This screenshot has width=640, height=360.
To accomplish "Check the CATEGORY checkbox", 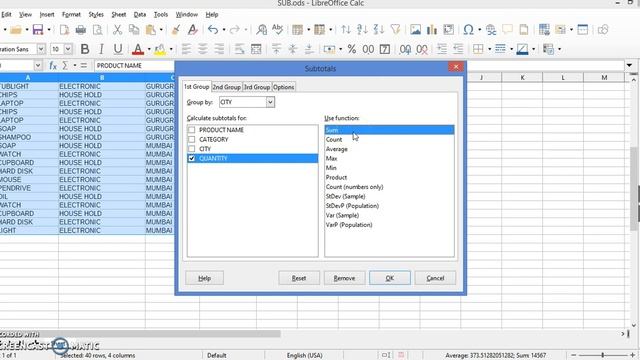I will click(191, 139).
